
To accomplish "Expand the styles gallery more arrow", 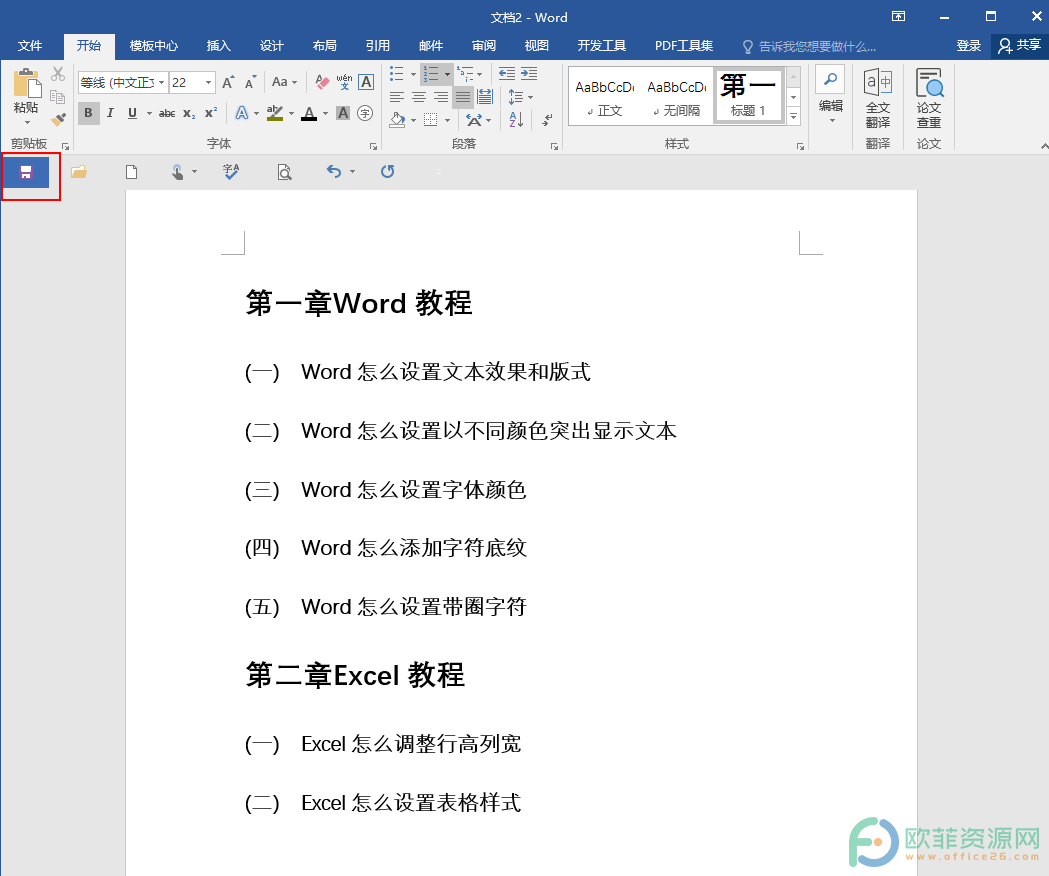I will tap(793, 116).
